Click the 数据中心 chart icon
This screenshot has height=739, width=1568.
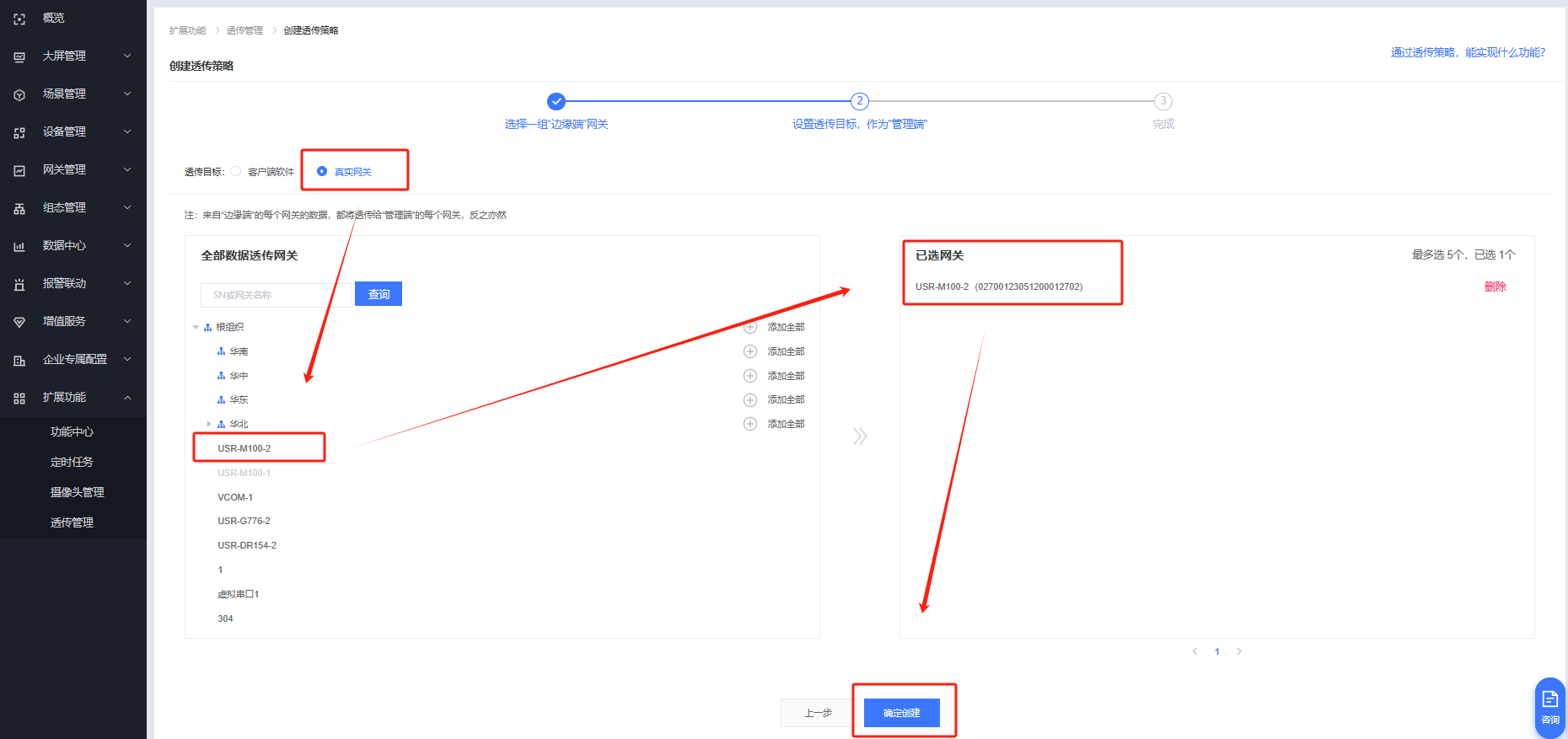pyautogui.click(x=19, y=246)
